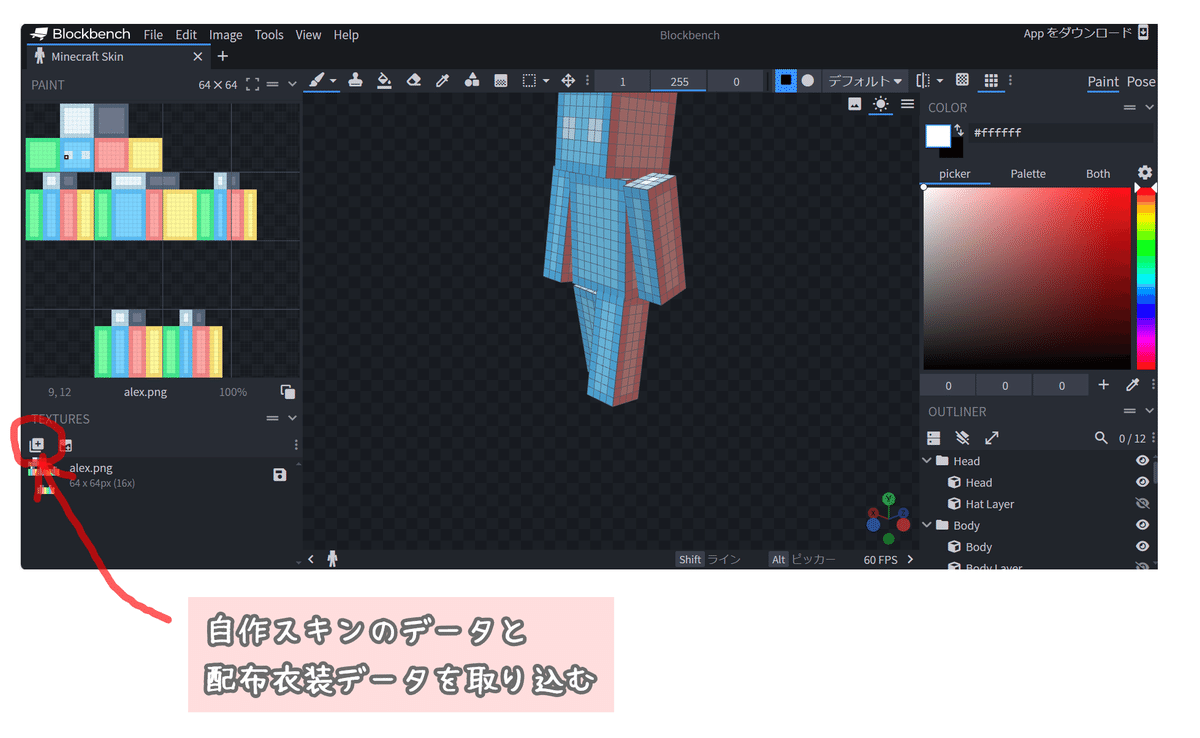The image size is (1200, 738).
Task: Choose the circle brush shape
Action: 807,81
